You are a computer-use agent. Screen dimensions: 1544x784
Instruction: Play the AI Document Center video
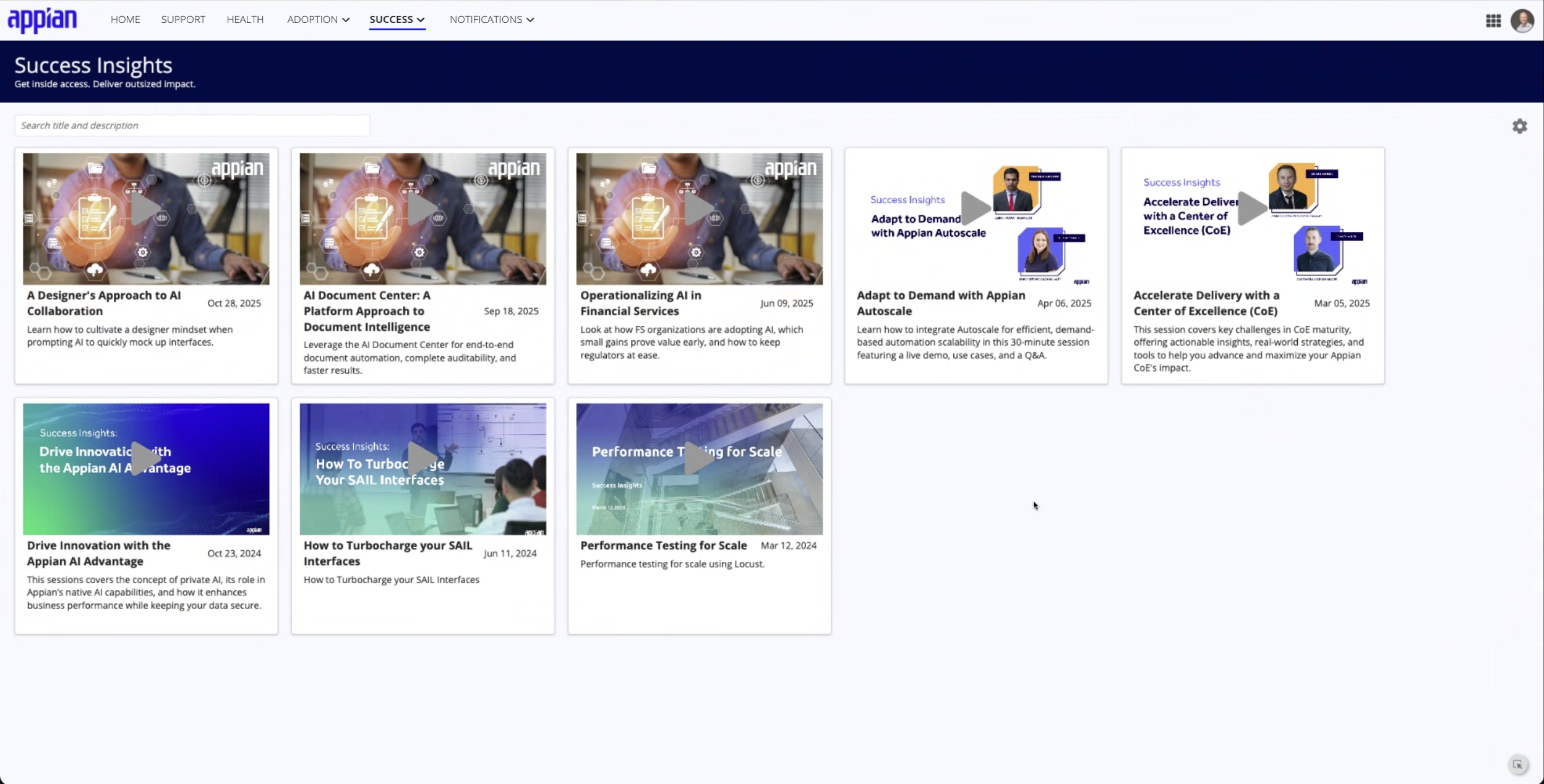[422, 209]
